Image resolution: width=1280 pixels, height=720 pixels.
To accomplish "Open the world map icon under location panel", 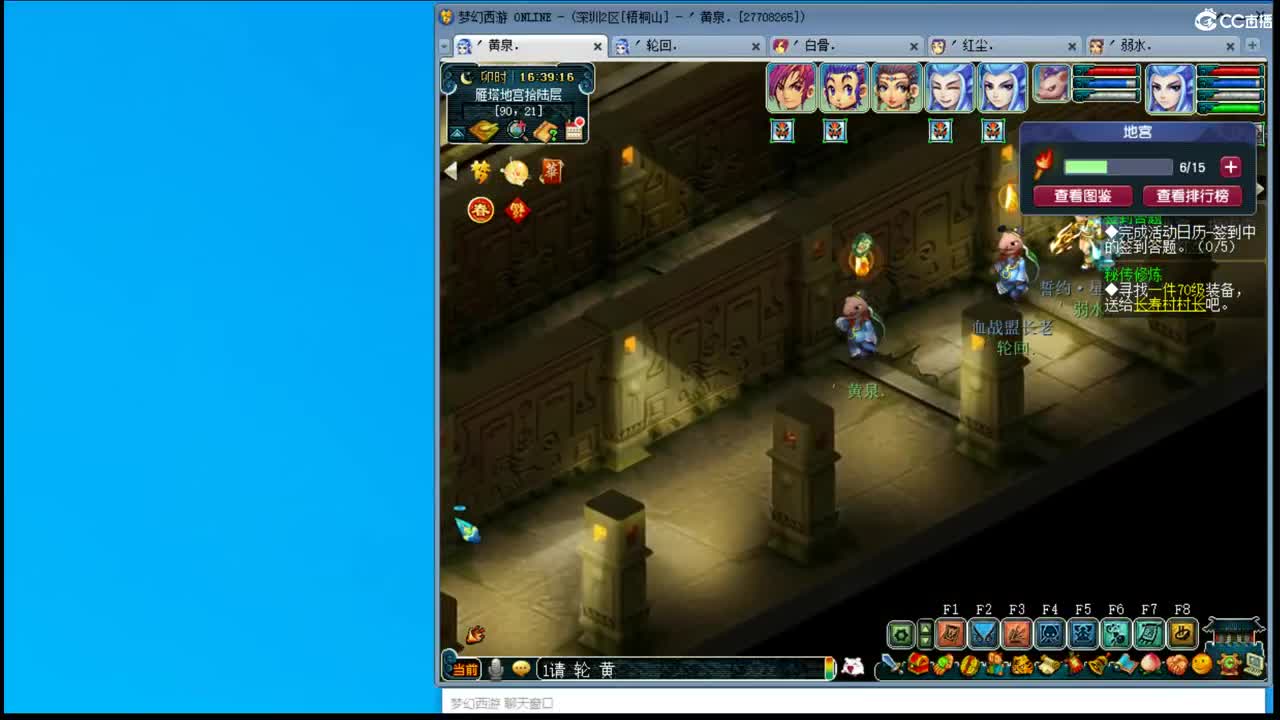I will tap(484, 132).
